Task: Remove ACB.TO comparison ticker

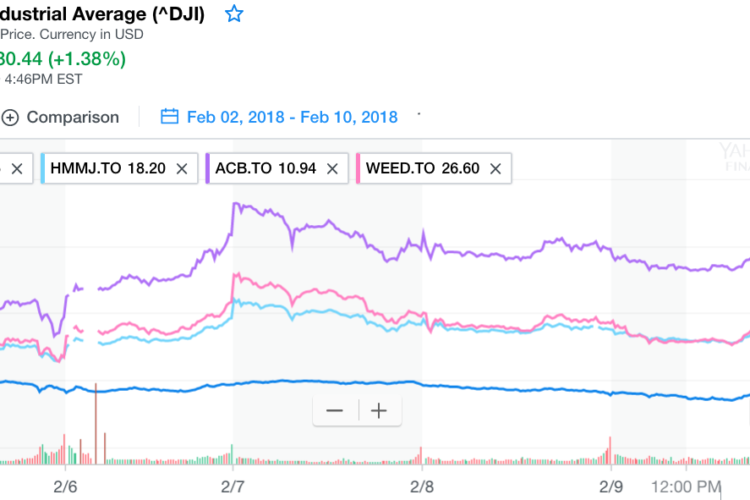Action: (332, 169)
